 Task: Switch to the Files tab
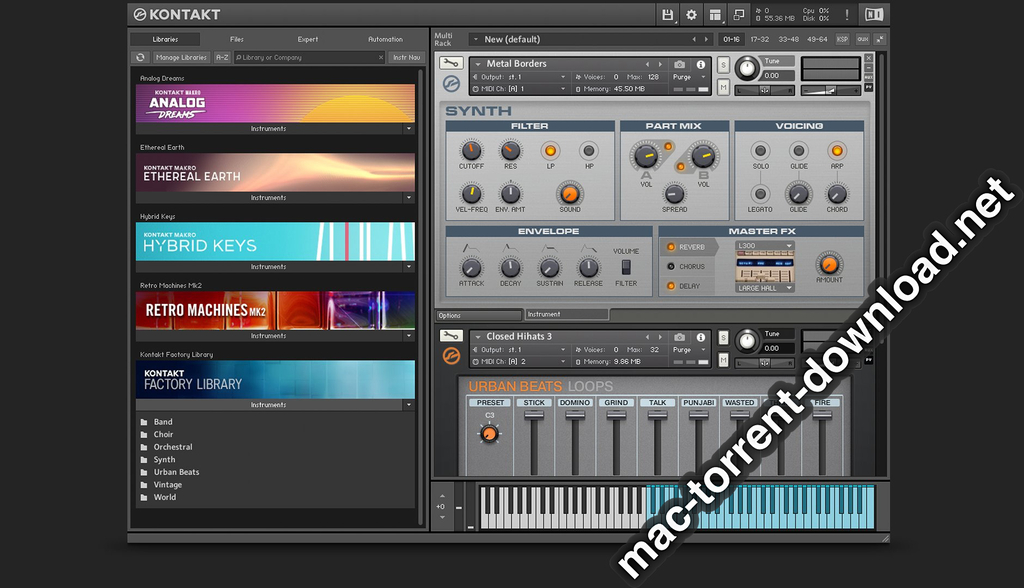237,39
